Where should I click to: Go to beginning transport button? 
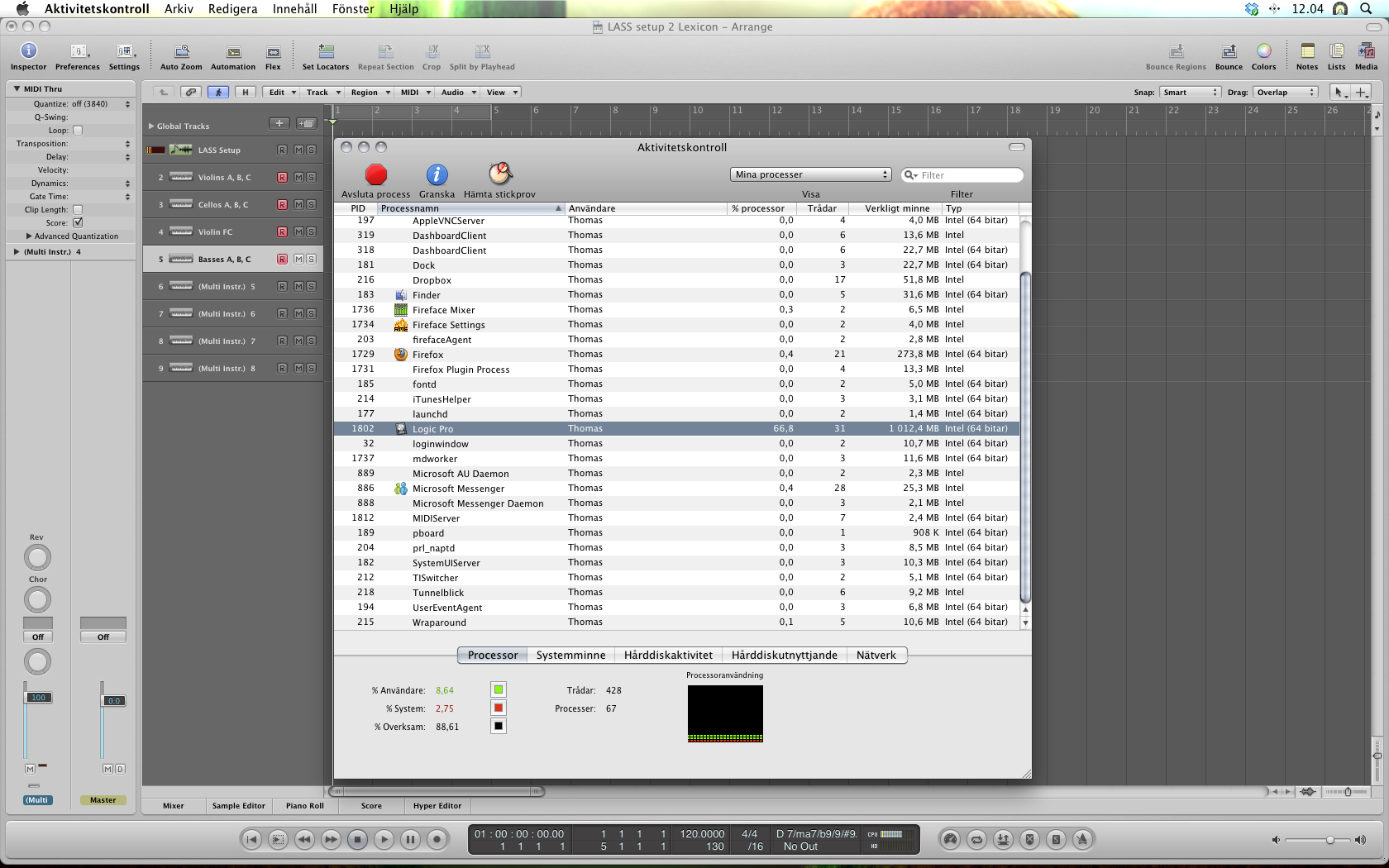251,839
